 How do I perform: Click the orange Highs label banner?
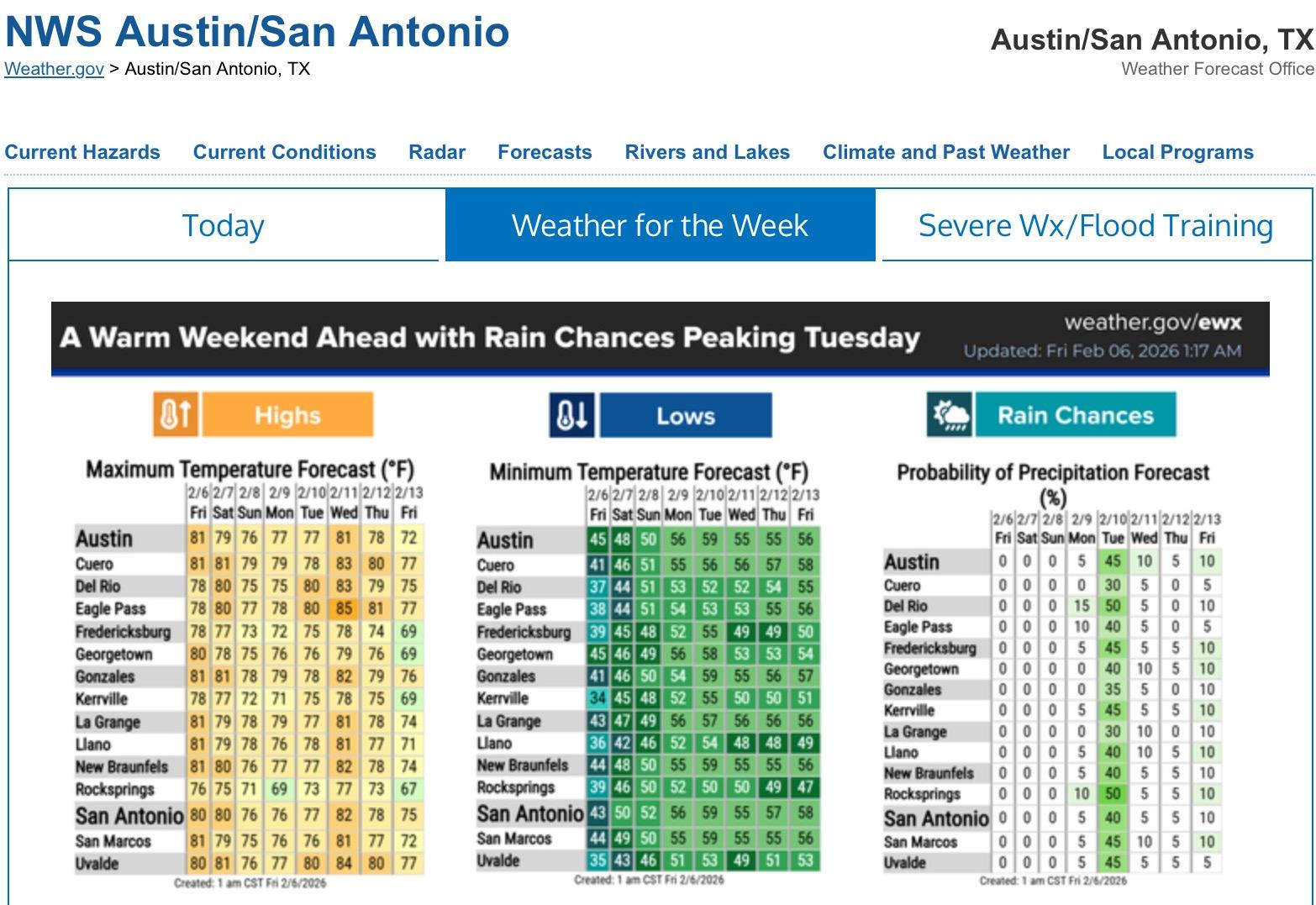287,415
